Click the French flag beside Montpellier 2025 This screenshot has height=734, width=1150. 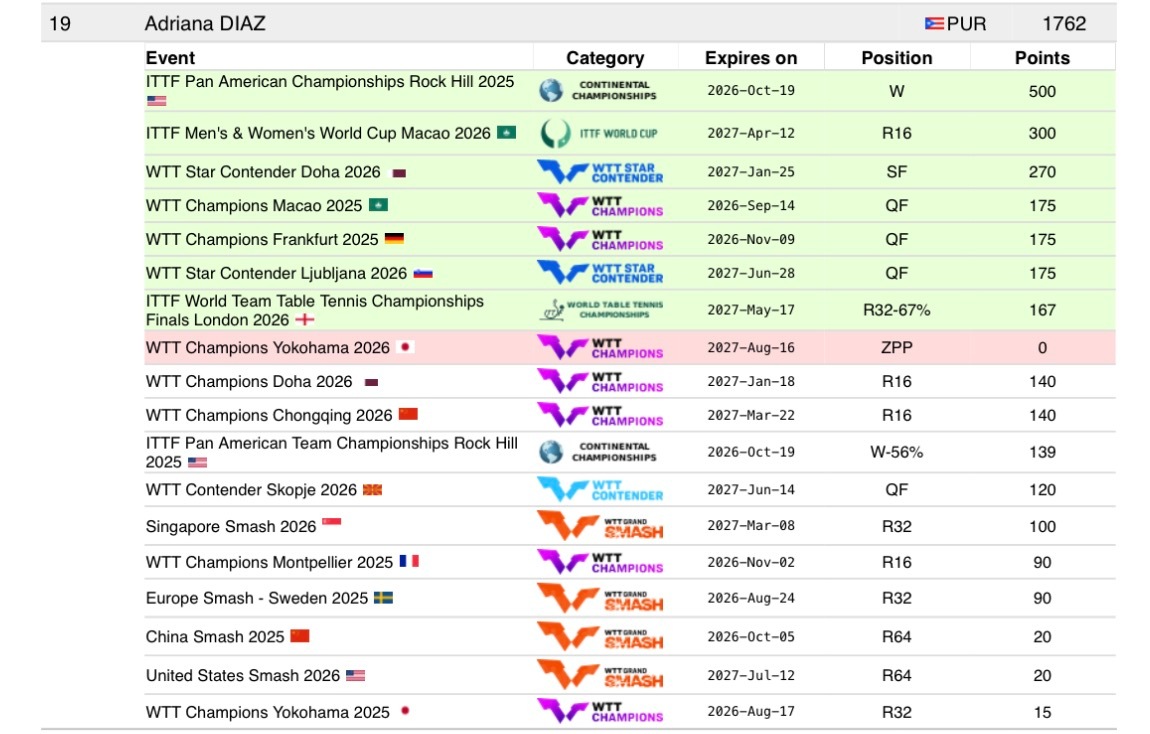point(409,562)
